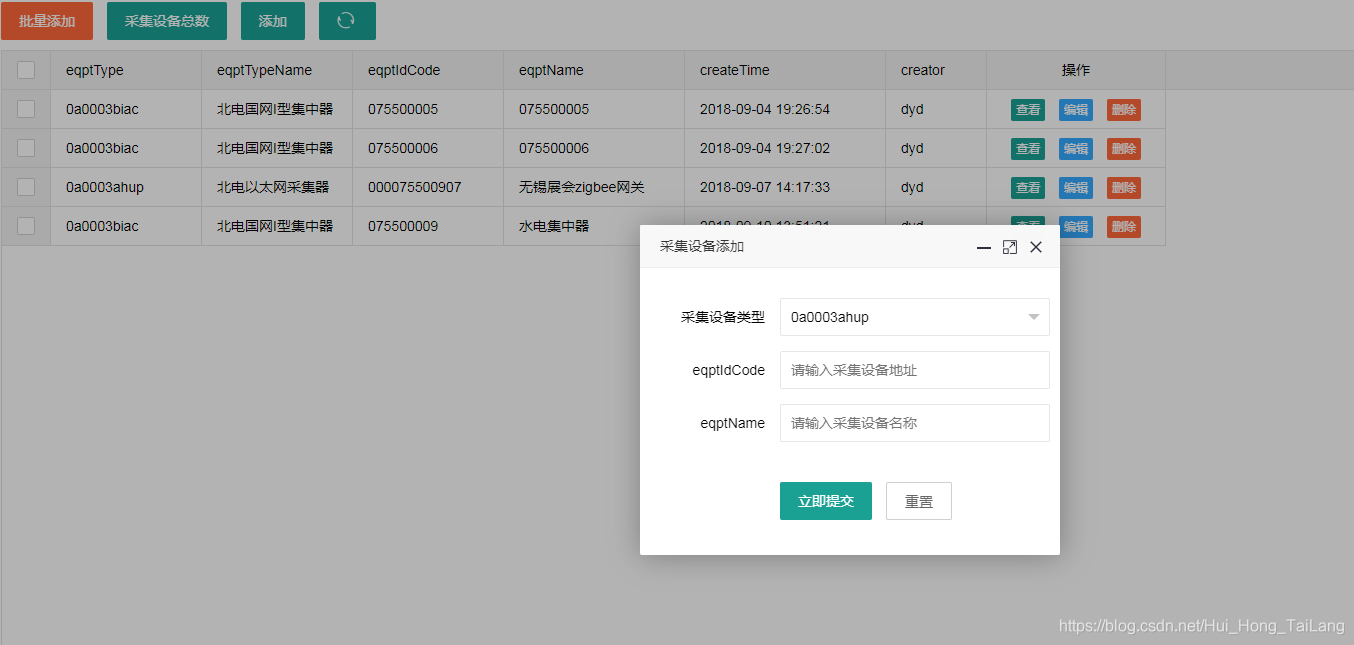Focus the eqptIdCode input field
The image size is (1354, 645).
pos(915,370)
